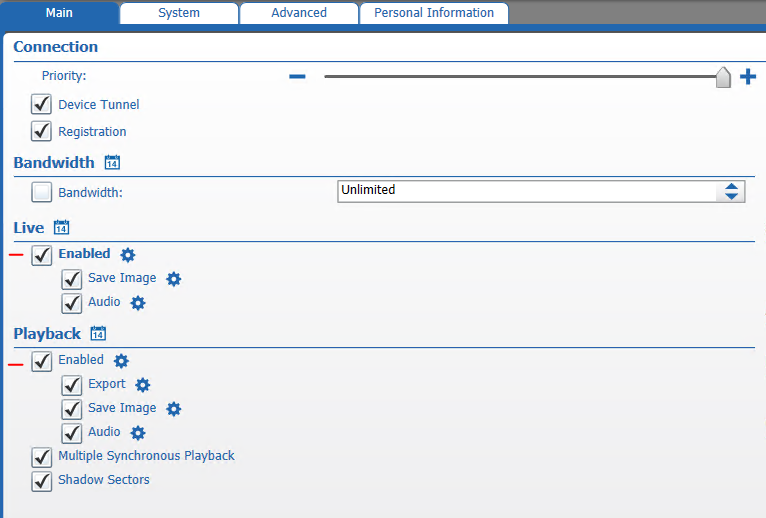The height and width of the screenshot is (518, 766).
Task: Click the bandwidth dropdown spinner arrows
Action: [732, 191]
